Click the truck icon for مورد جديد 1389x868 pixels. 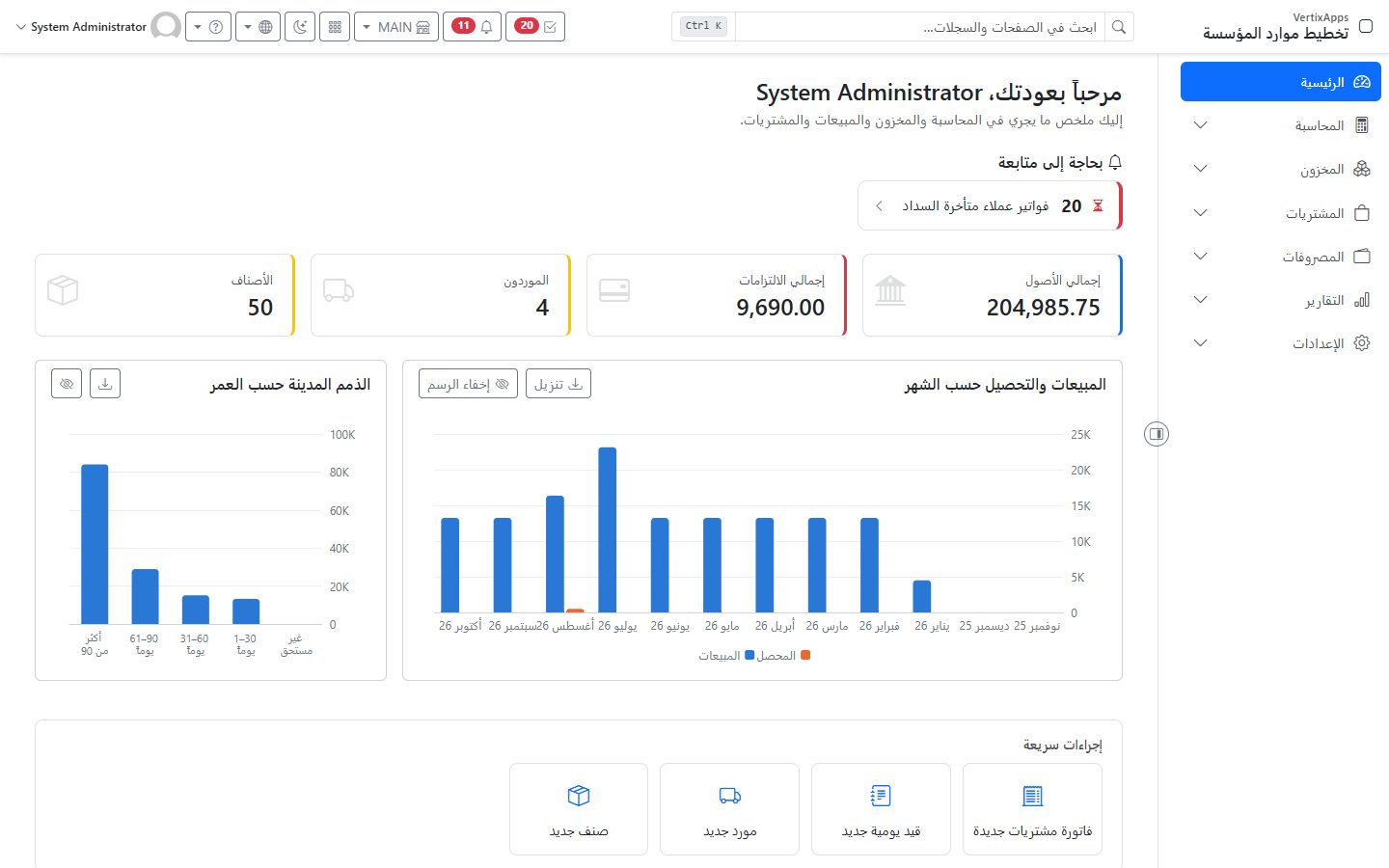pyautogui.click(x=730, y=796)
